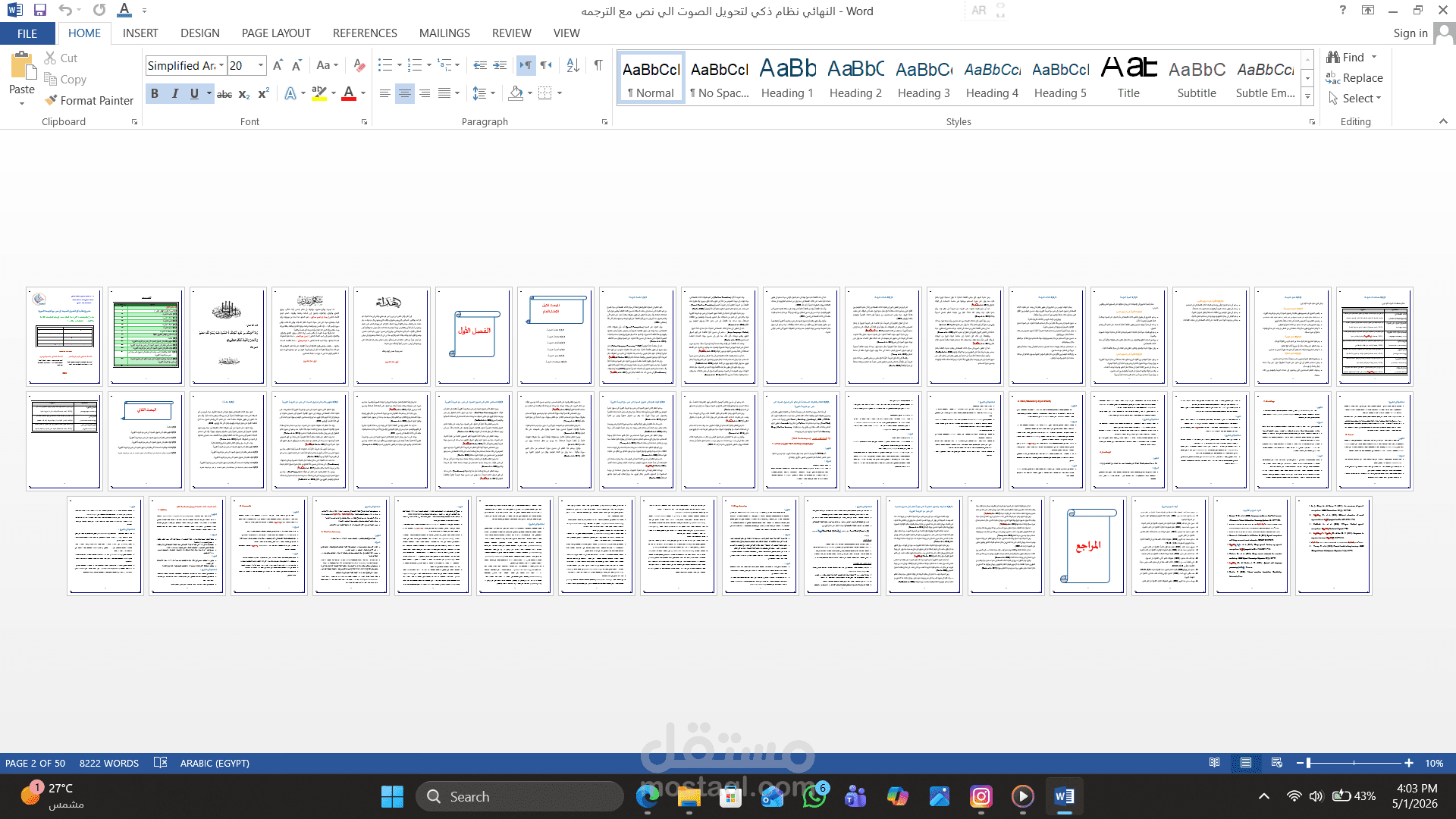Viewport: 1456px width, 819px height.
Task: Switch to the PAGE LAYOUT tab
Action: pyautogui.click(x=276, y=33)
